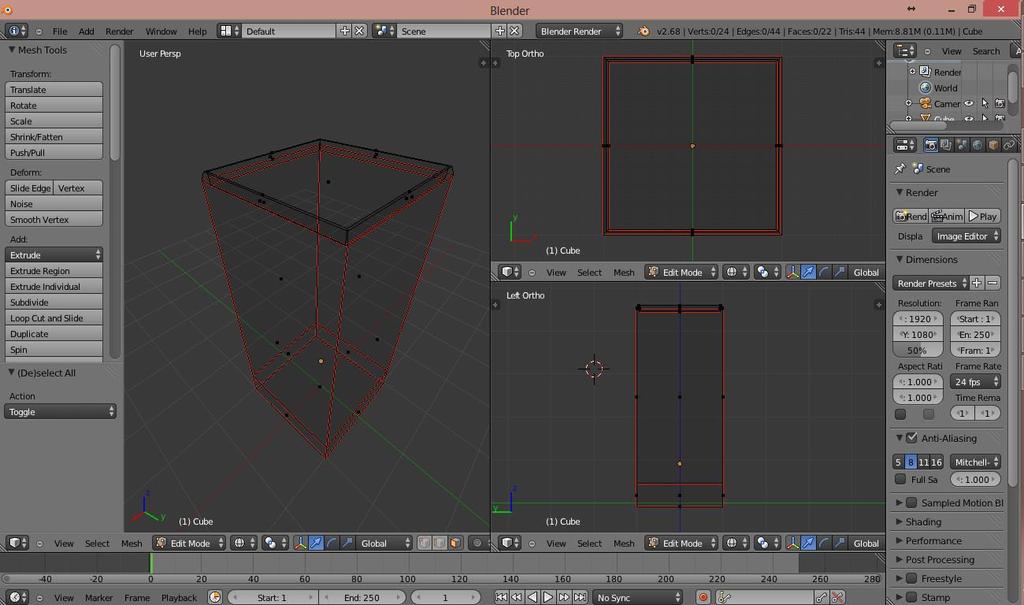Click translate manipulator icon in Top Ortho header
1024x605 pixels.
(808, 272)
